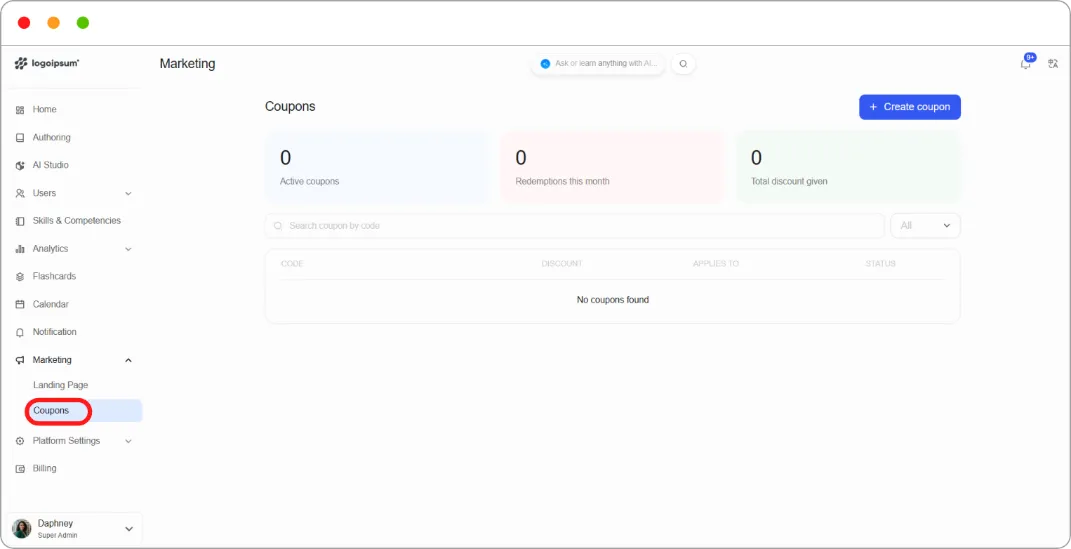Screen dimensions: 1071x549
Task: Collapse the Marketing submenu chevron
Action: [128, 361]
